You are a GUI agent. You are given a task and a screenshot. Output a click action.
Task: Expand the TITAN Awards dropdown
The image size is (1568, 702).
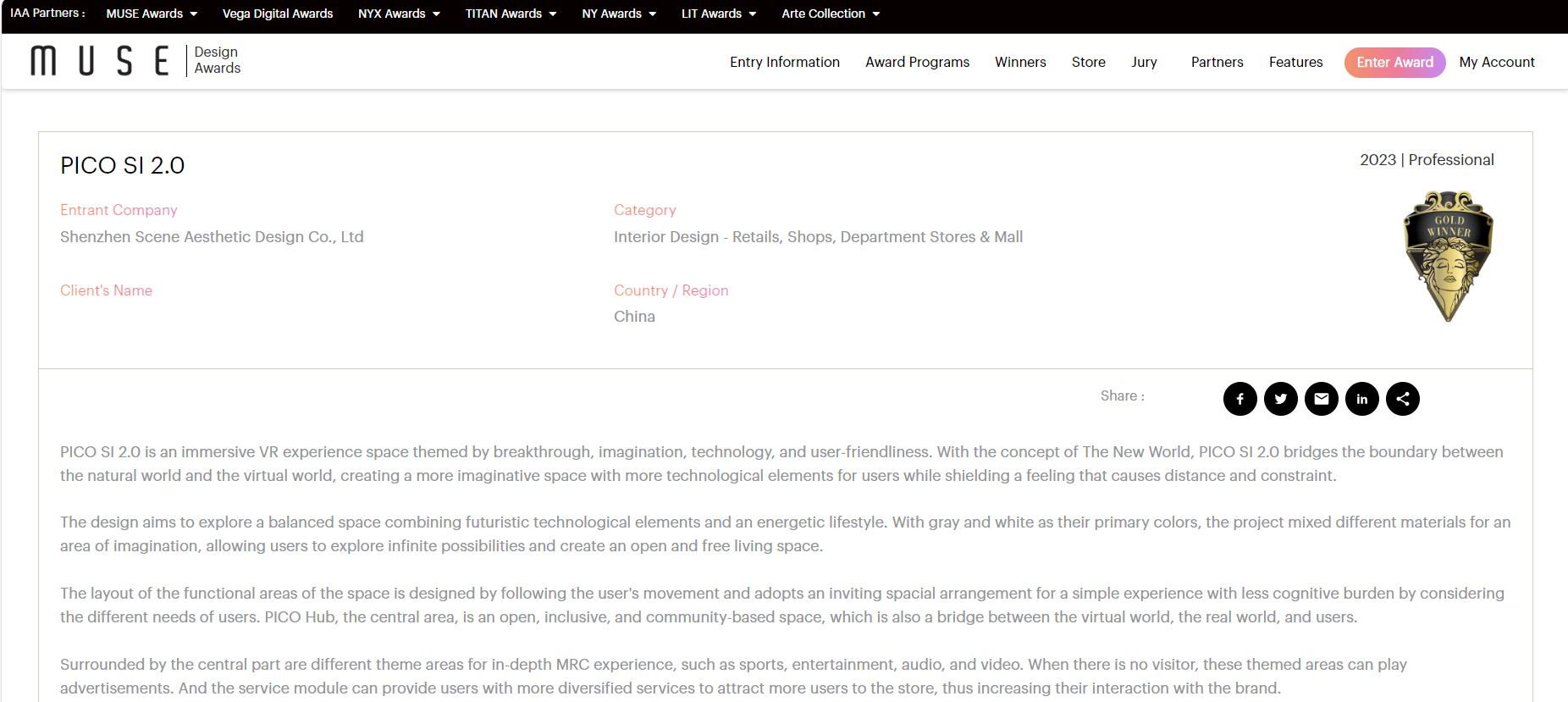(511, 14)
